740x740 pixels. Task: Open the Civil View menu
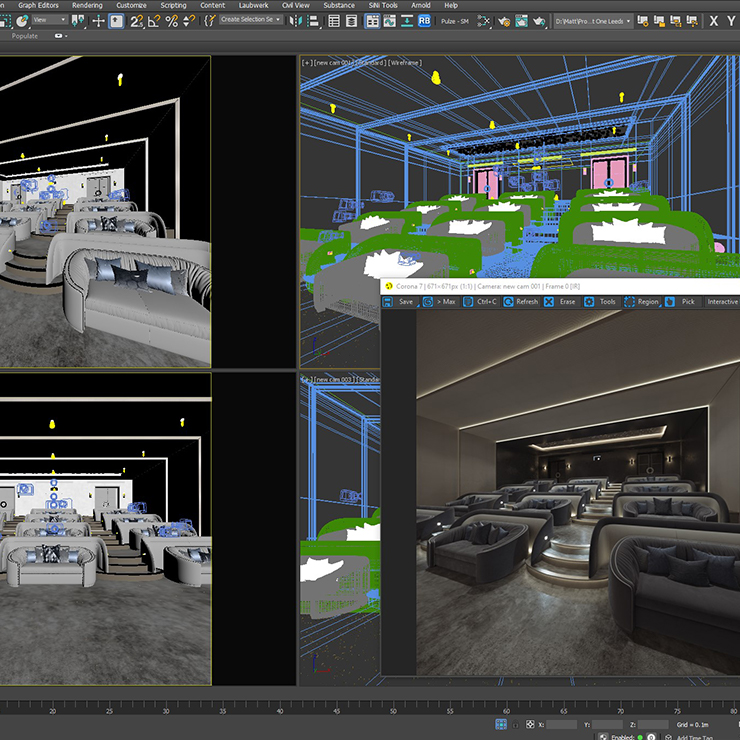coord(296,5)
